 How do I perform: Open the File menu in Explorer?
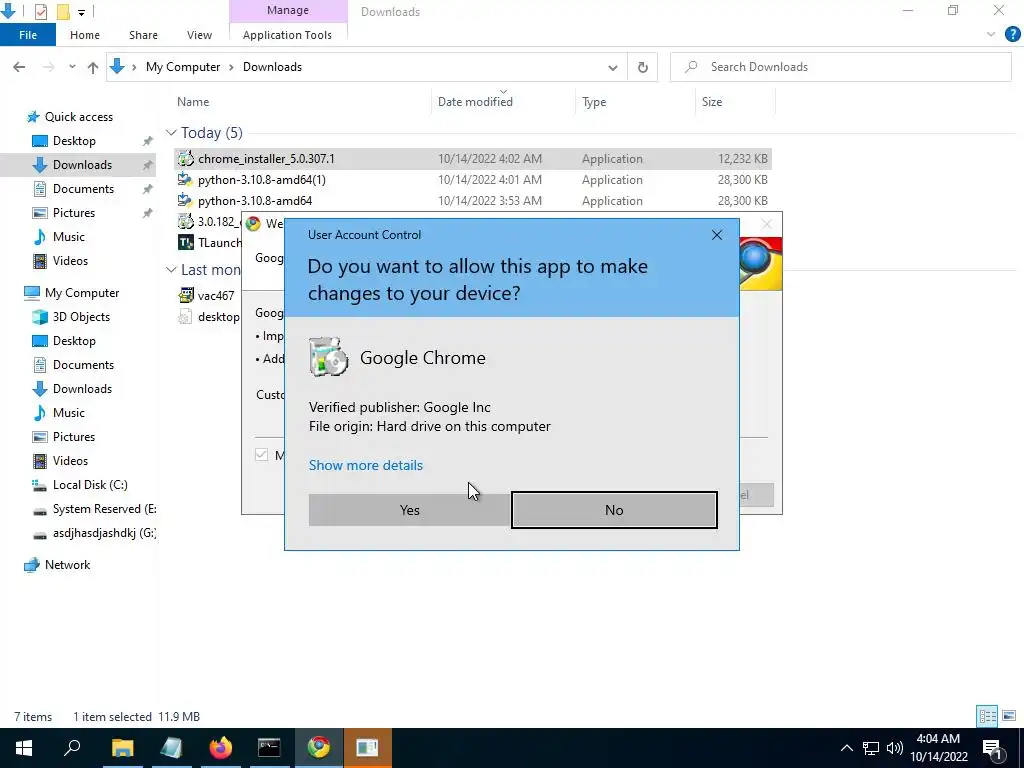click(28, 35)
